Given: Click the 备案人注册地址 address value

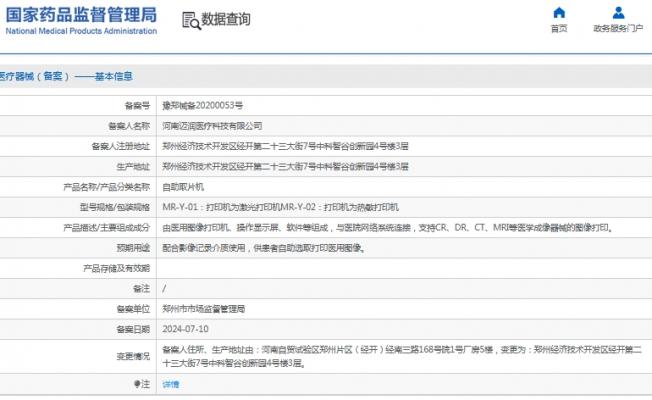Looking at the screenshot, I should coord(285,146).
